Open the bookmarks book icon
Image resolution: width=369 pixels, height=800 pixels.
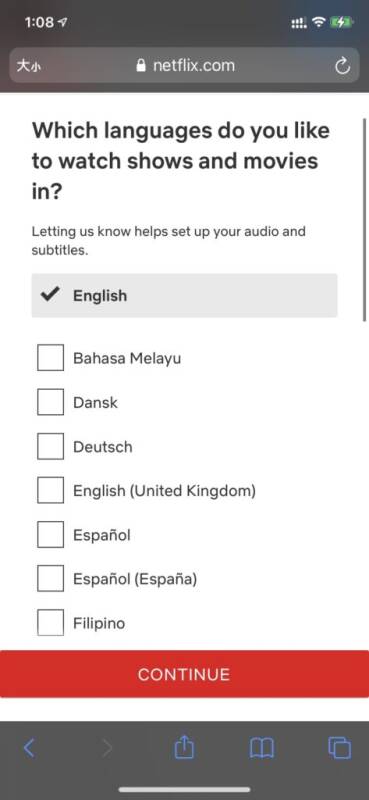[x=261, y=748]
